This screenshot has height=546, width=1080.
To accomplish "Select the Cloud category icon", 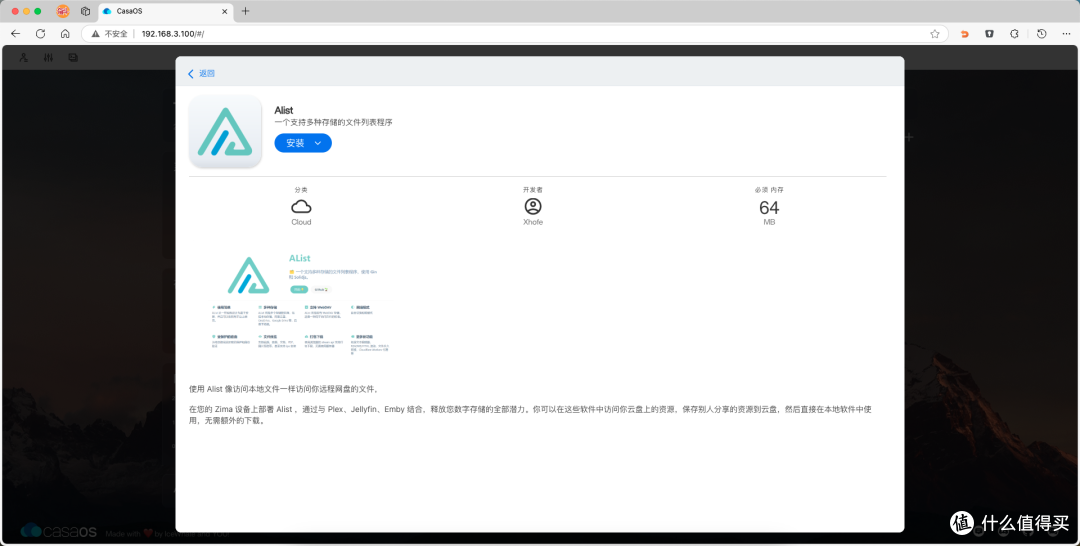I will 301,207.
